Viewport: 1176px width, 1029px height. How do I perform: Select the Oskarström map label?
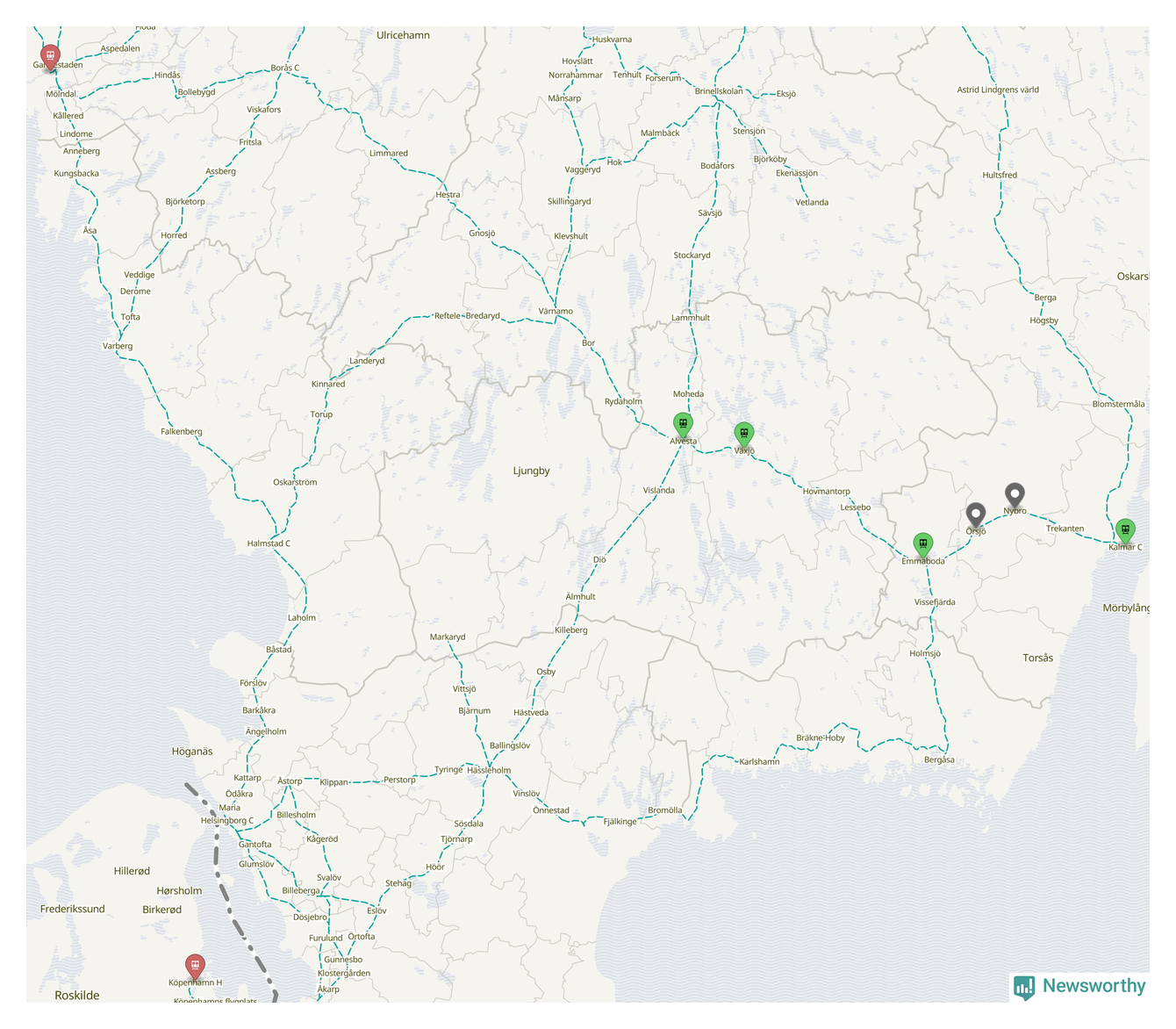tap(295, 482)
